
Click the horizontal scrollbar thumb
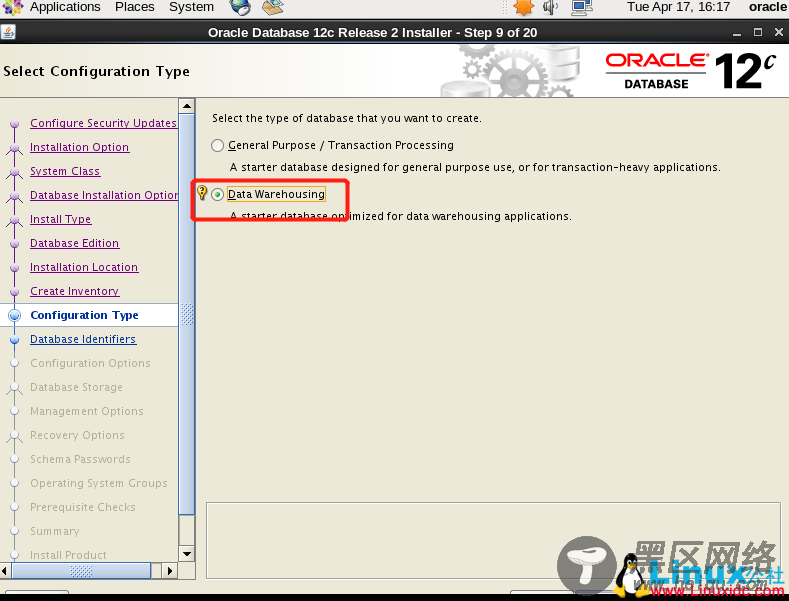(x=81, y=571)
